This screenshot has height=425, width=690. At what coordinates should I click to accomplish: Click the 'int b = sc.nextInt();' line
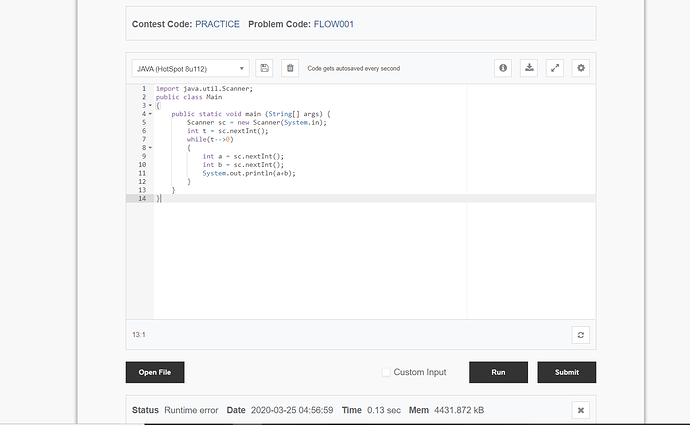point(243,165)
